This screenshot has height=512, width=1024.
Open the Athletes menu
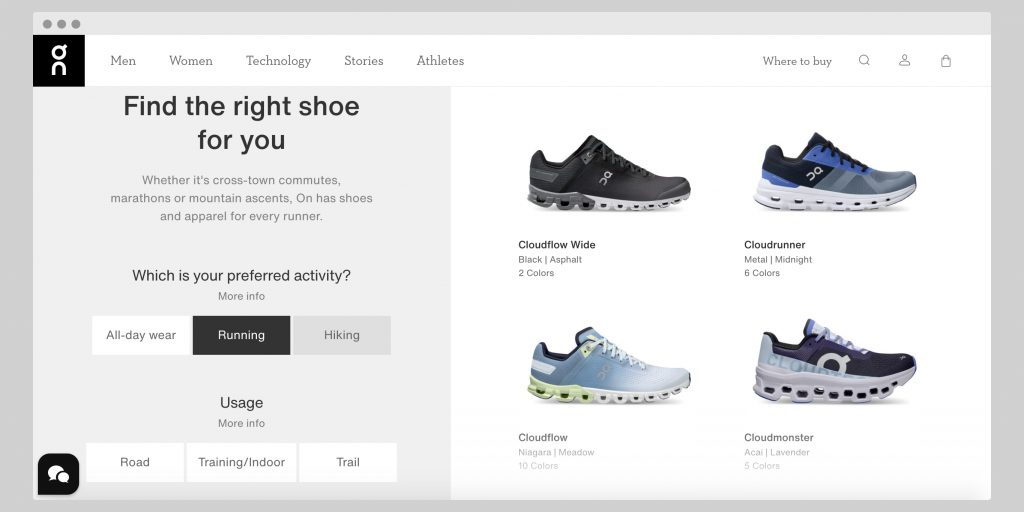pos(440,61)
